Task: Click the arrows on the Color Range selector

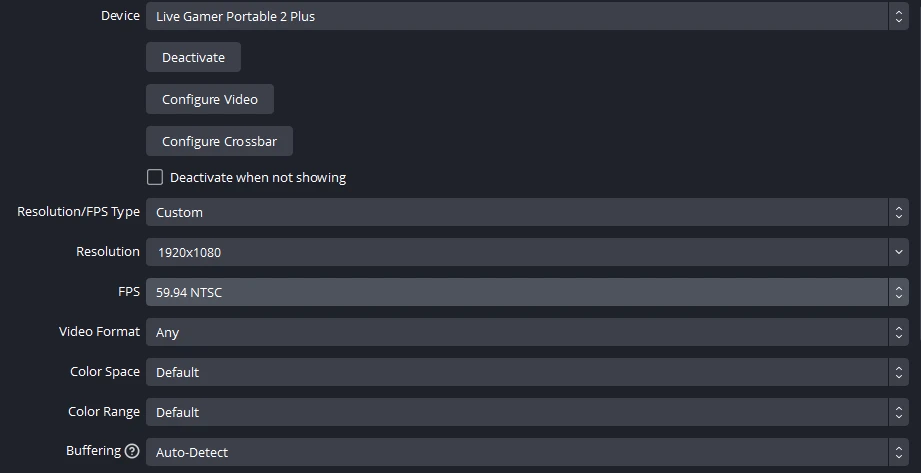Action: 898,412
